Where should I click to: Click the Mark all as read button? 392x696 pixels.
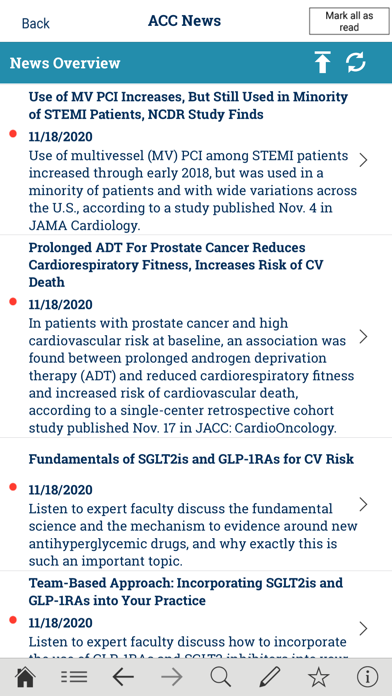pyautogui.click(x=349, y=21)
